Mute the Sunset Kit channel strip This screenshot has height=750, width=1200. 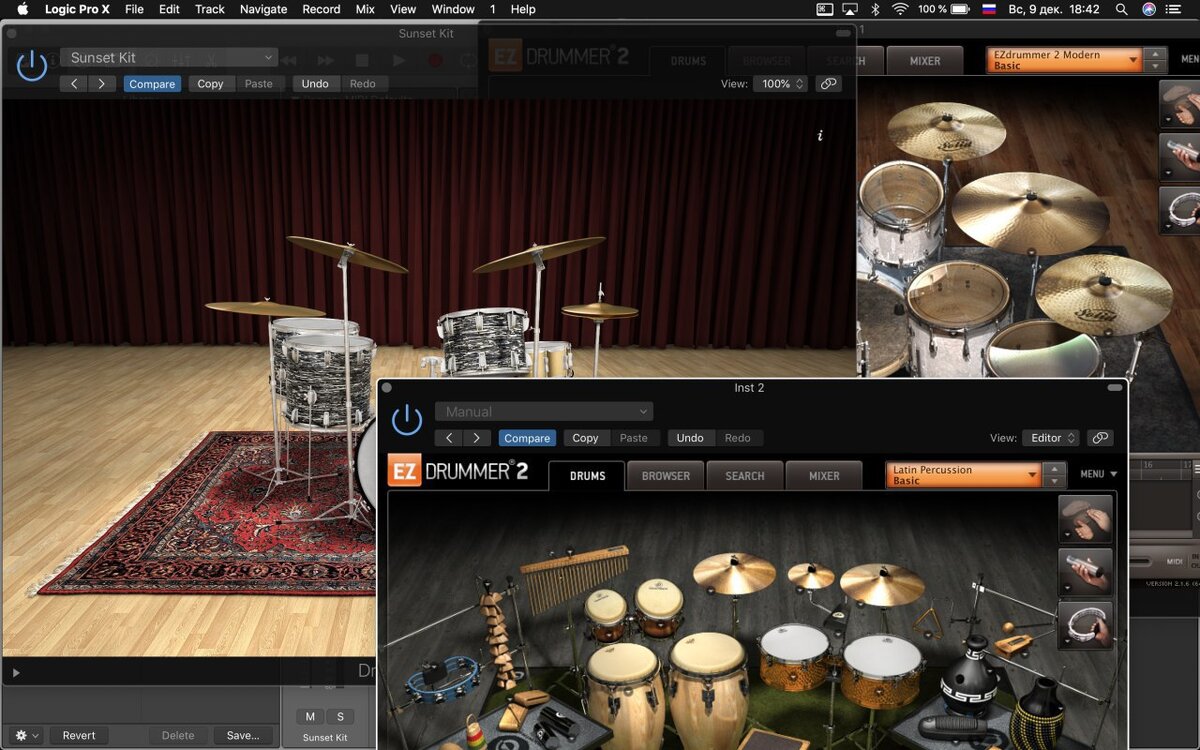[x=310, y=716]
